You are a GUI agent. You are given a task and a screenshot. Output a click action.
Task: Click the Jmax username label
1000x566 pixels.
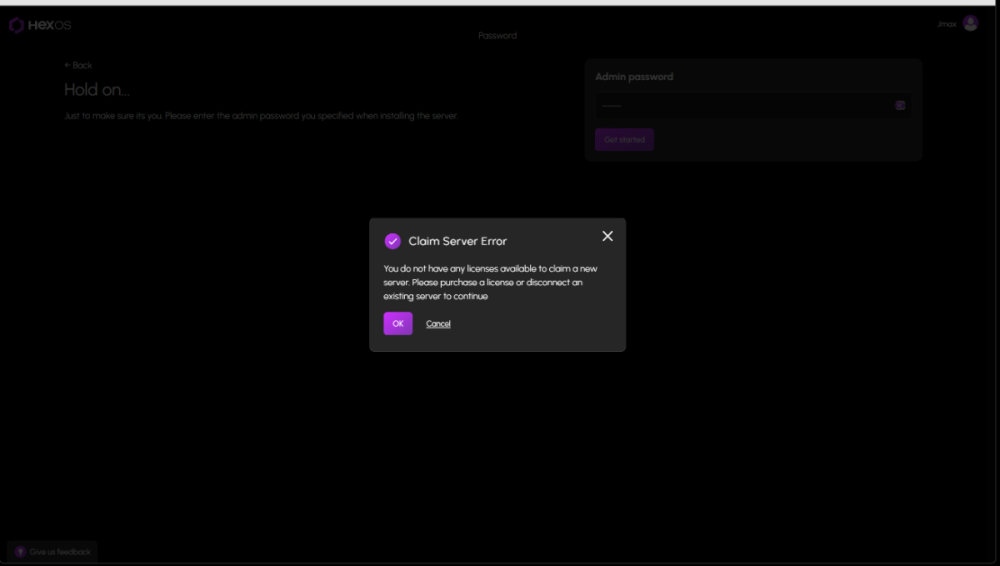[x=946, y=24]
